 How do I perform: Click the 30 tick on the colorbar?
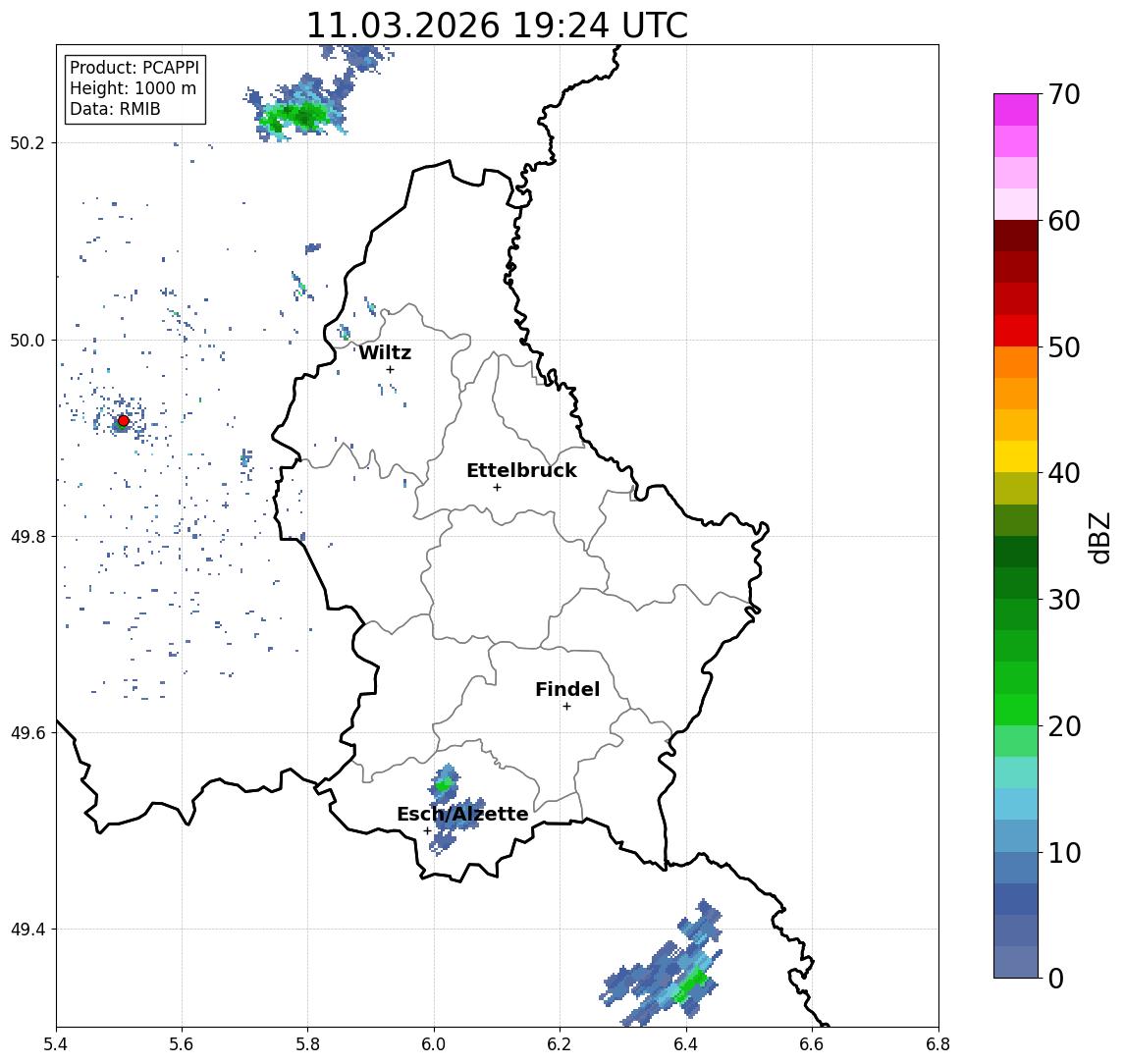click(1063, 600)
